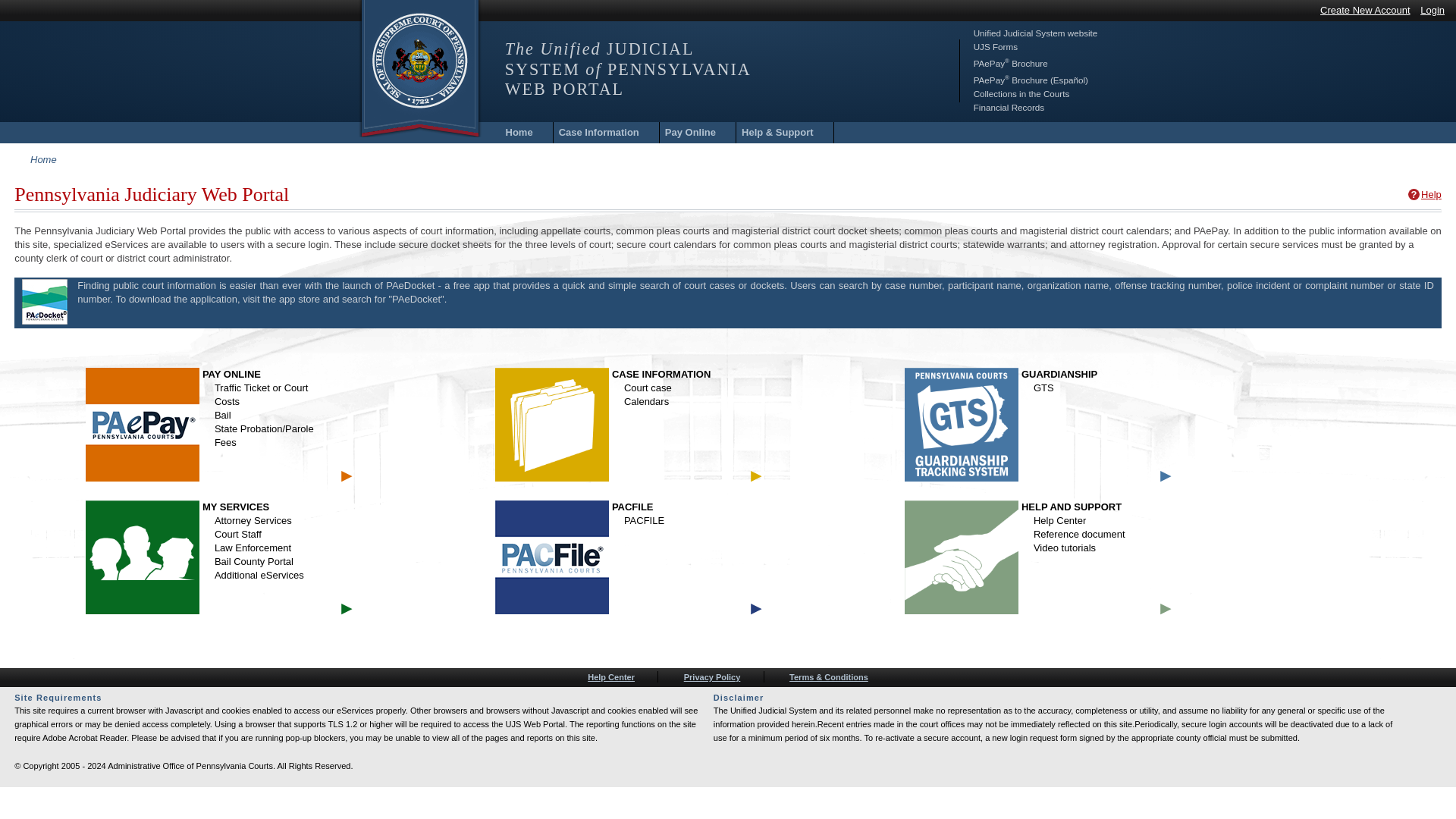Select the Bail payment link
Image resolution: width=1456 pixels, height=819 pixels.
click(x=223, y=416)
